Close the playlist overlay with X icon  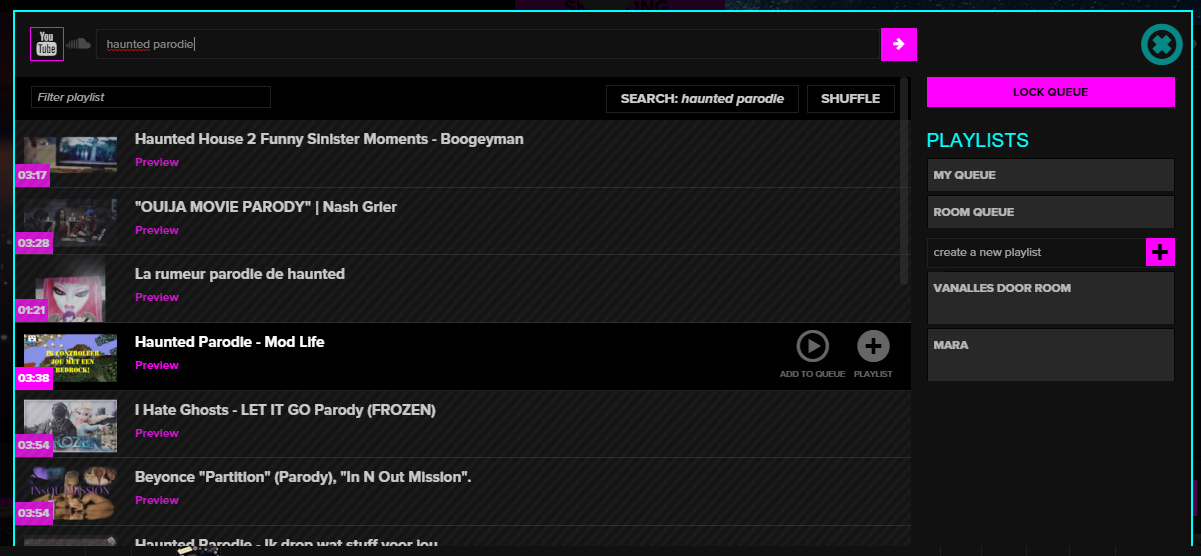click(x=1161, y=45)
